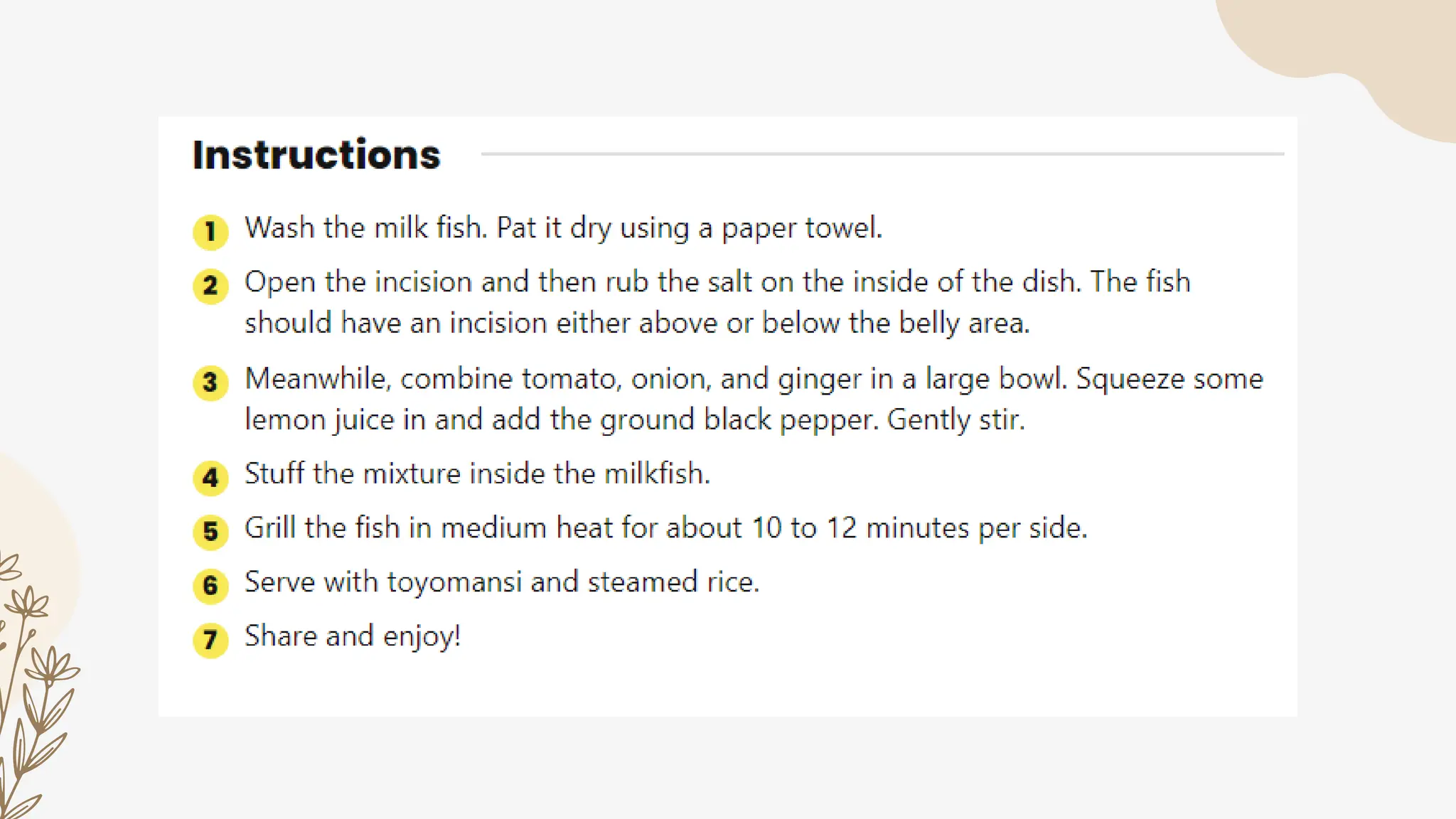1456x819 pixels.
Task: Click the "Share and enjoy!" text
Action: click(x=353, y=636)
